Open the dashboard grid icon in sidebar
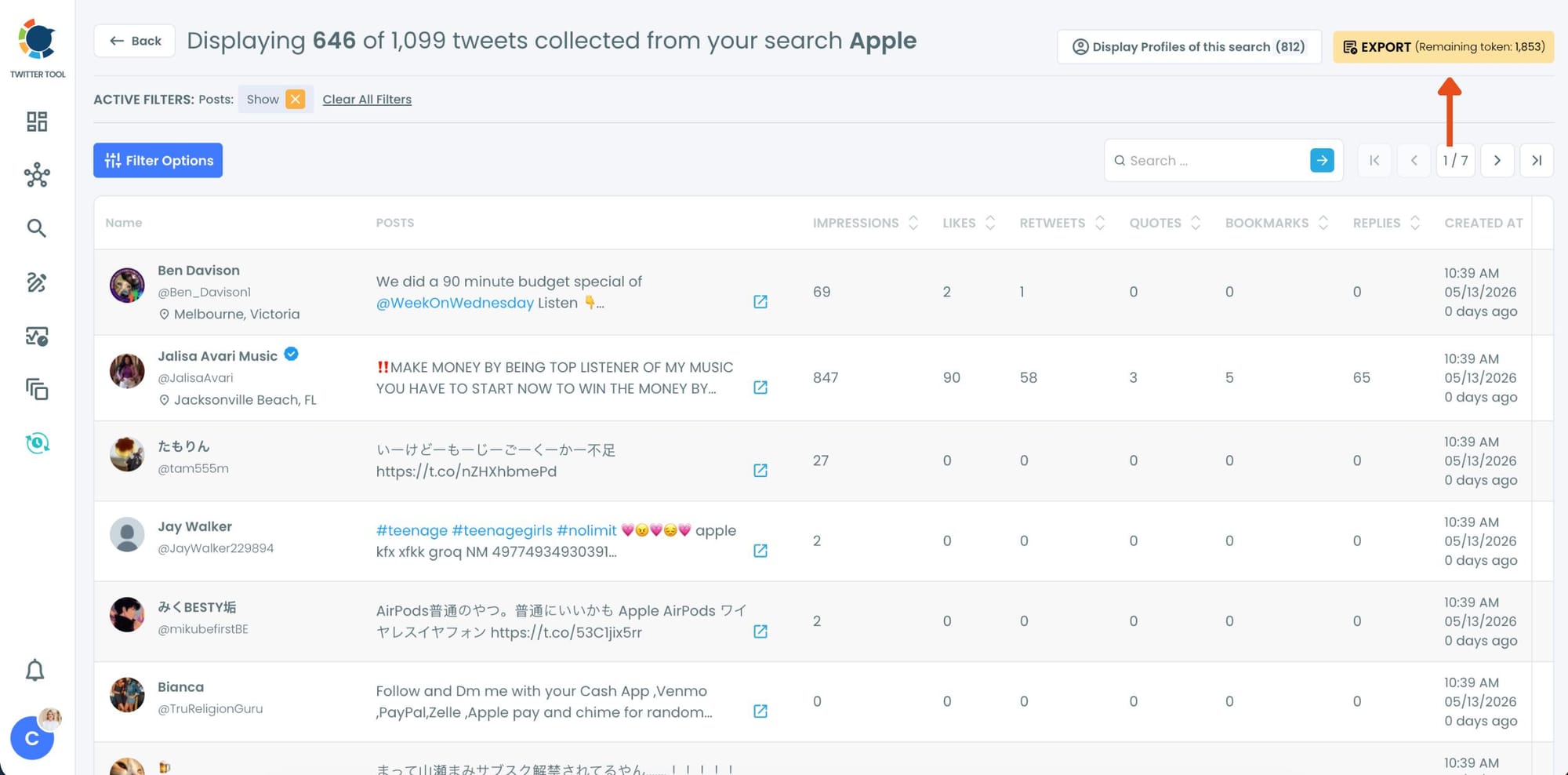The height and width of the screenshot is (775, 1568). pos(37,121)
